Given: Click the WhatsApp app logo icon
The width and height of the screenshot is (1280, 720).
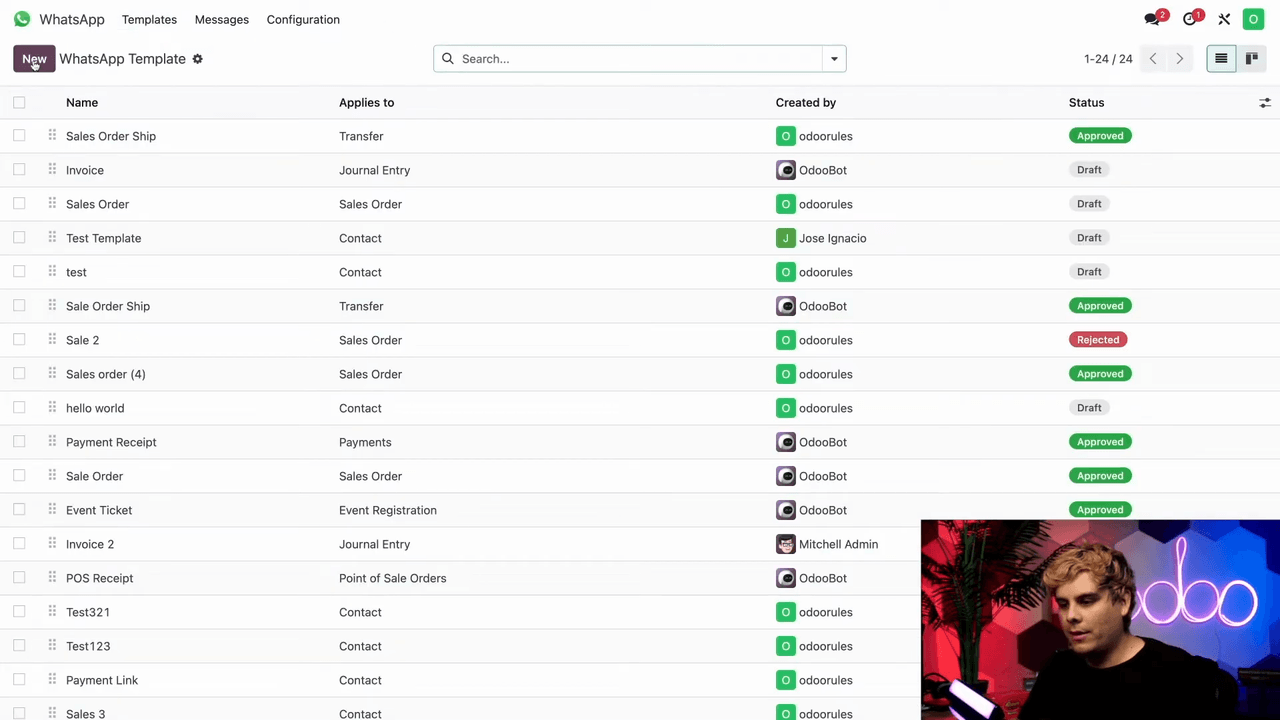Looking at the screenshot, I should [x=22, y=19].
